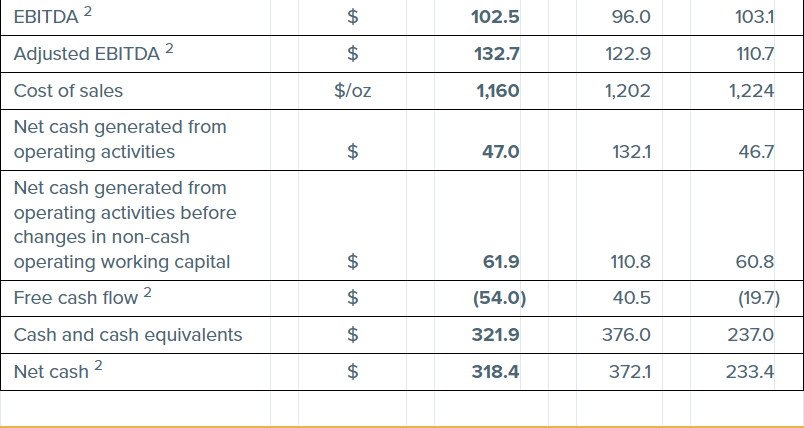Select the Adjusted EBITDA row label
Image resolution: width=804 pixels, height=428 pixels.
coord(86,54)
